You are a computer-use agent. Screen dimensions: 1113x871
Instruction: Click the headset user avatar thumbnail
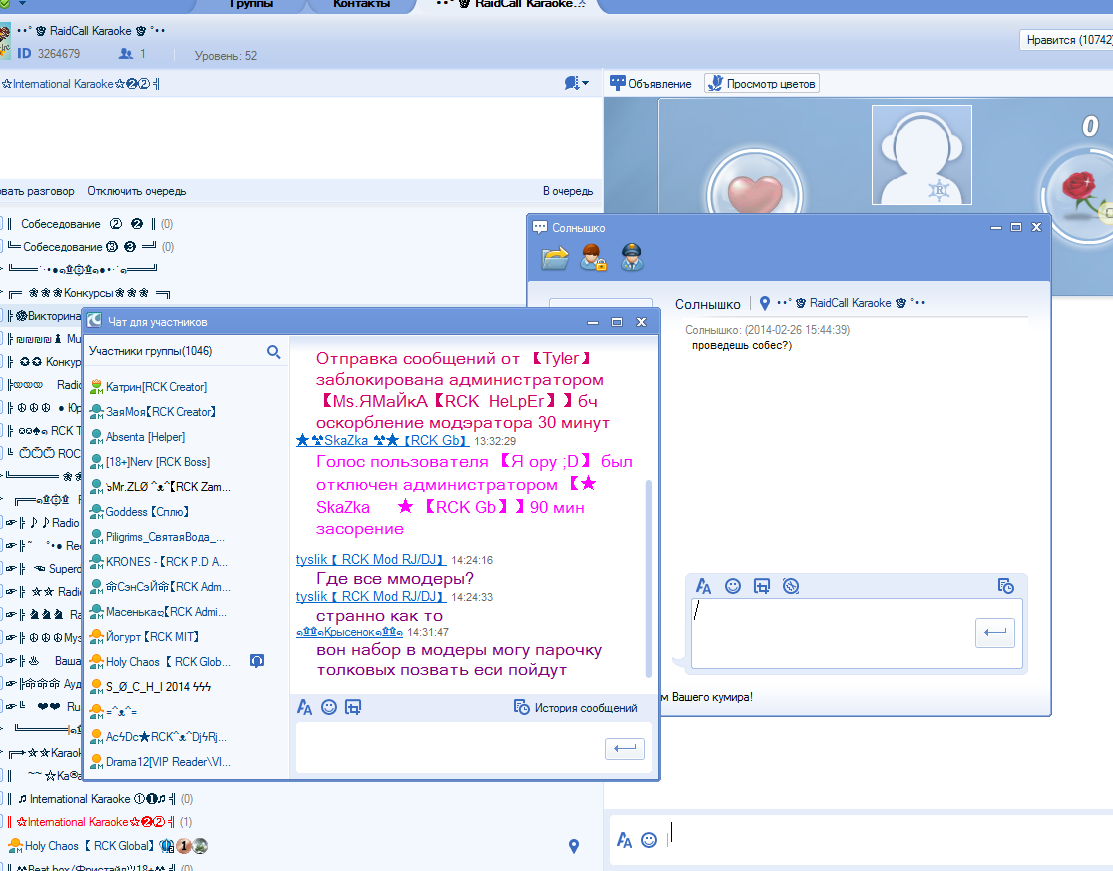[x=921, y=155]
